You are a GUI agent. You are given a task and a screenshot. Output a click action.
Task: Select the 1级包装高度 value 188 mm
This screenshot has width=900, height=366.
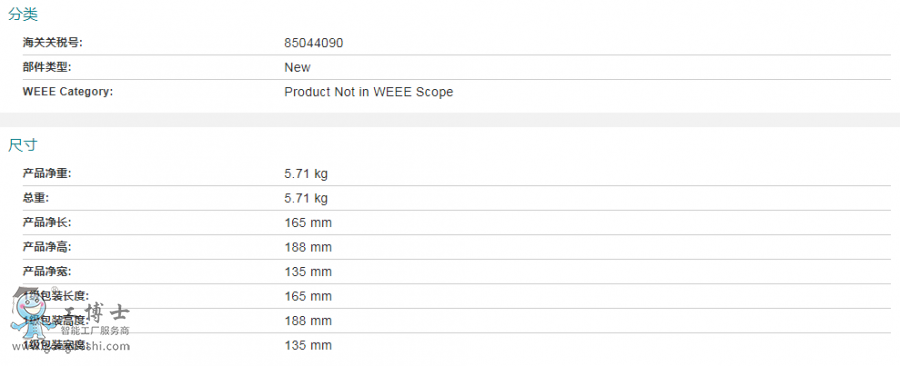pyautogui.click(x=308, y=321)
